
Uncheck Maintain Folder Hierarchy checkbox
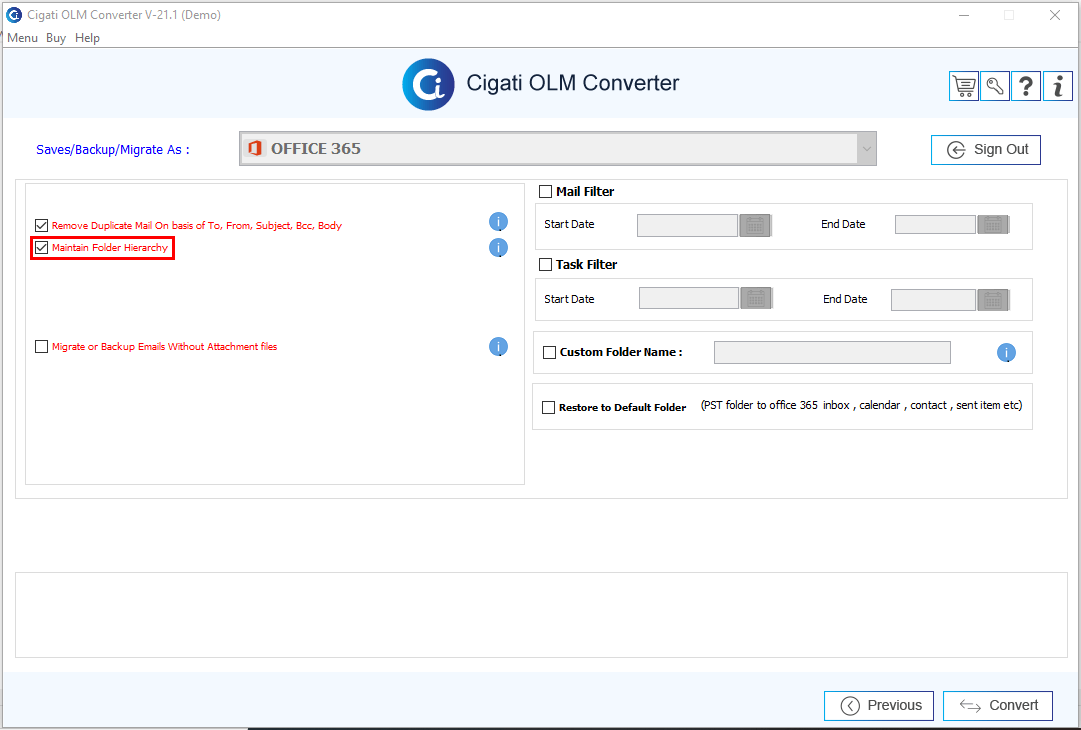pos(41,247)
